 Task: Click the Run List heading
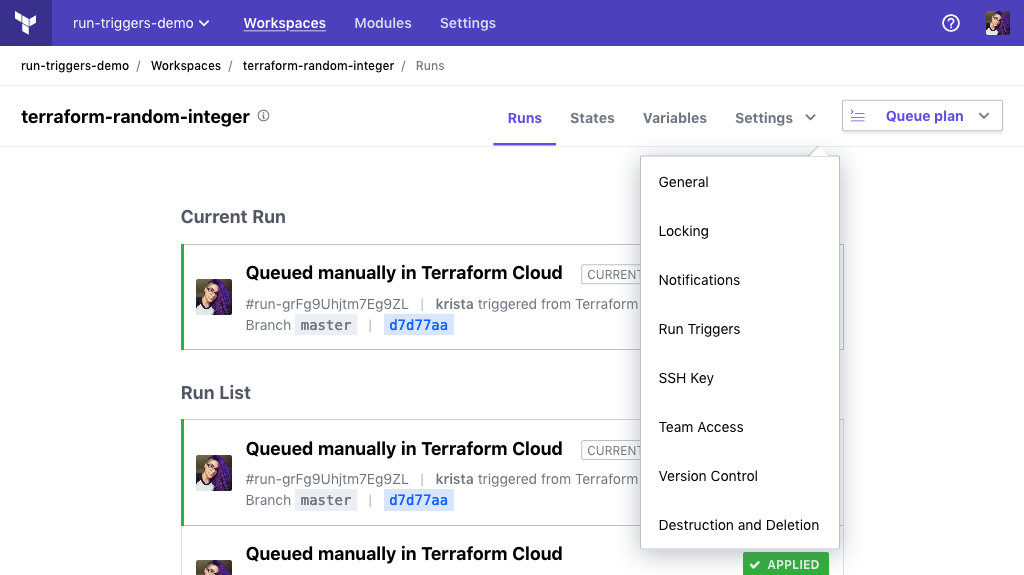(x=216, y=393)
